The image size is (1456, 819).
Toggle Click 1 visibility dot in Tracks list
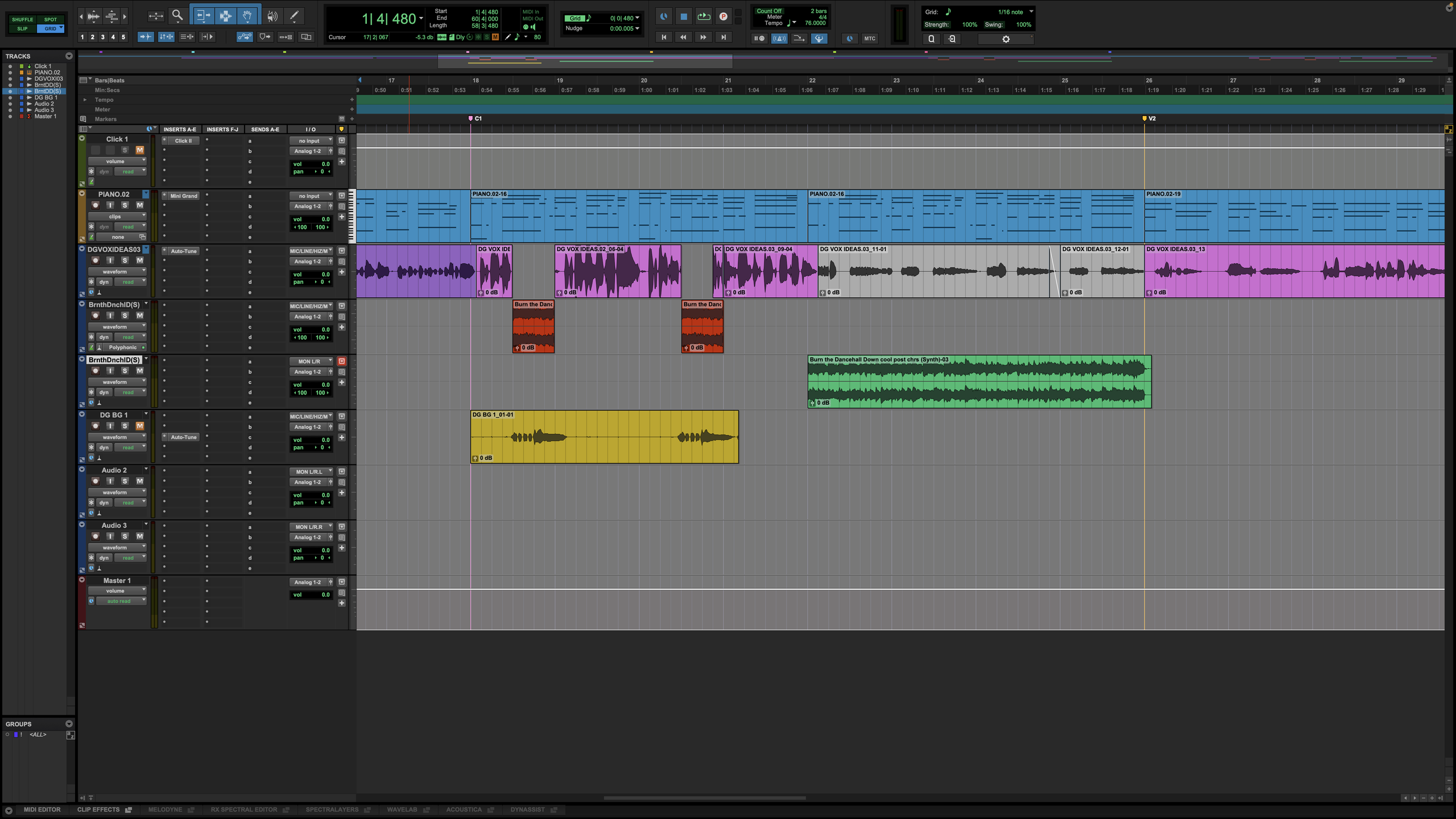(x=10, y=66)
